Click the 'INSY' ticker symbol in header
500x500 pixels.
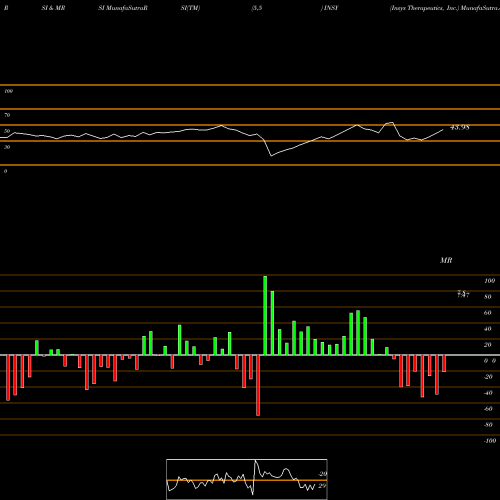[330, 8]
